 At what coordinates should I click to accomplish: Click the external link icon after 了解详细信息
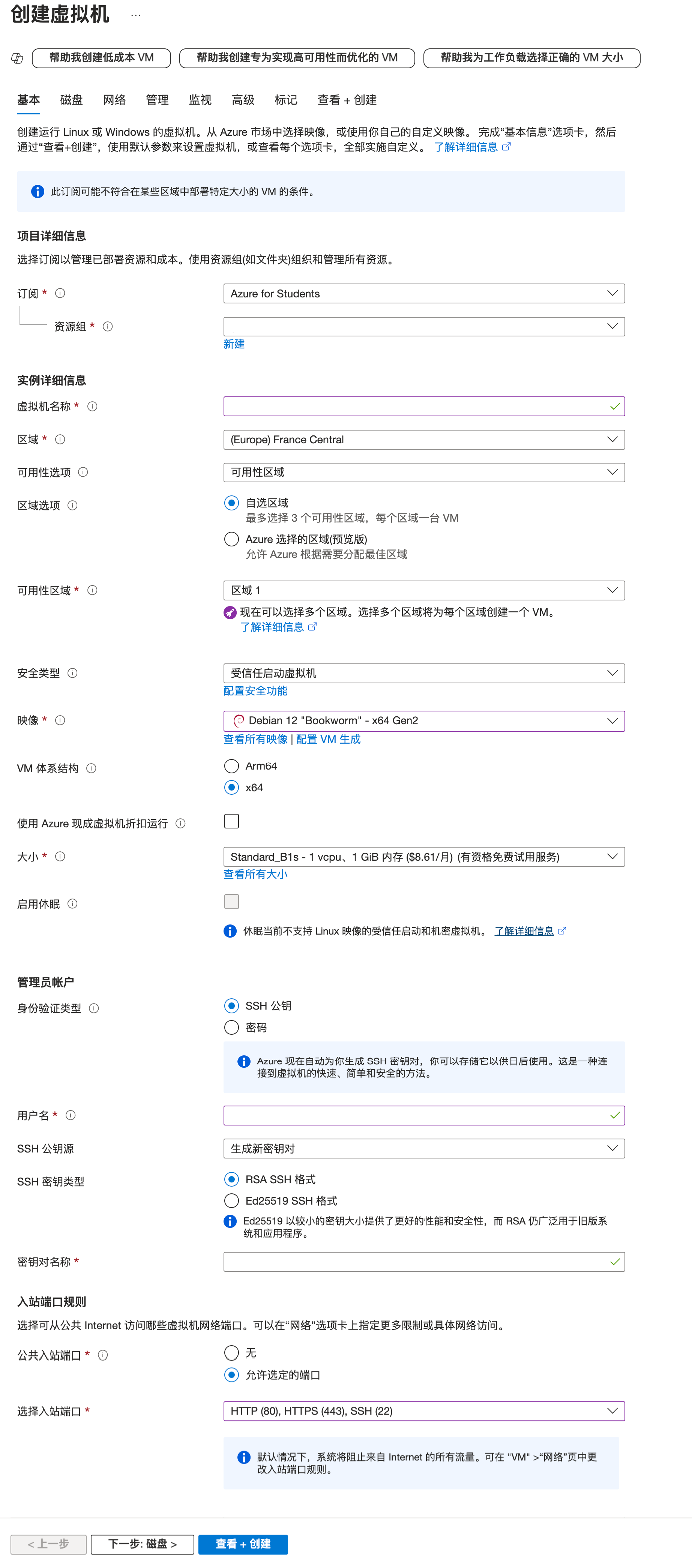coord(507,147)
